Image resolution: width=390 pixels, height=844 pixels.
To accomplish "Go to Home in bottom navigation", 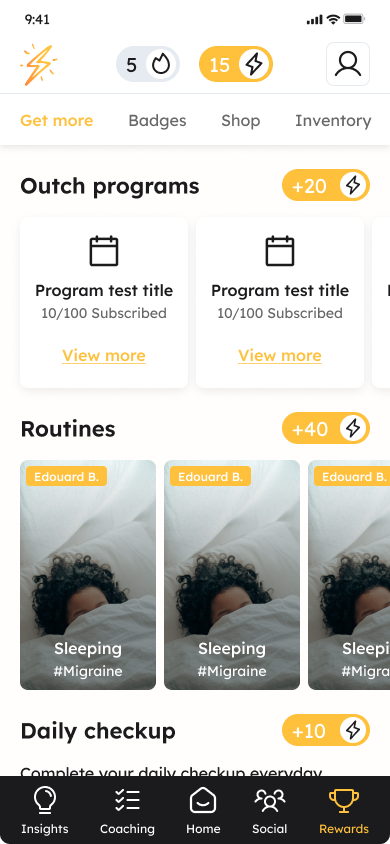I will point(203,810).
